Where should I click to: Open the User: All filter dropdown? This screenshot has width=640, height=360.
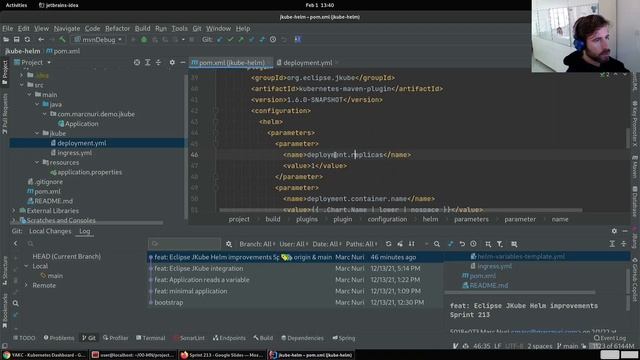point(294,244)
